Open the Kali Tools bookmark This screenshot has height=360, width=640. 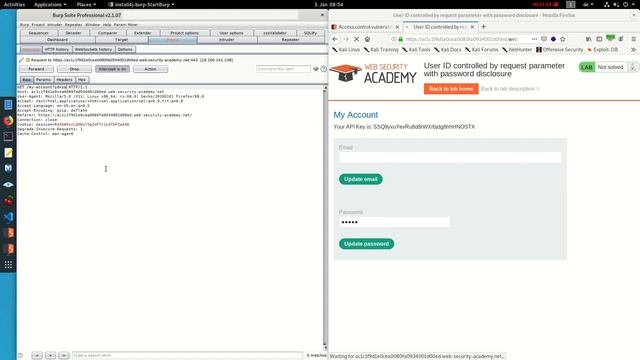[x=416, y=50]
